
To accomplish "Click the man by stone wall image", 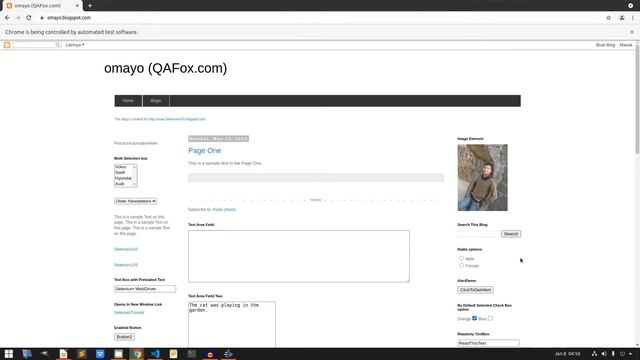I will (x=482, y=178).
